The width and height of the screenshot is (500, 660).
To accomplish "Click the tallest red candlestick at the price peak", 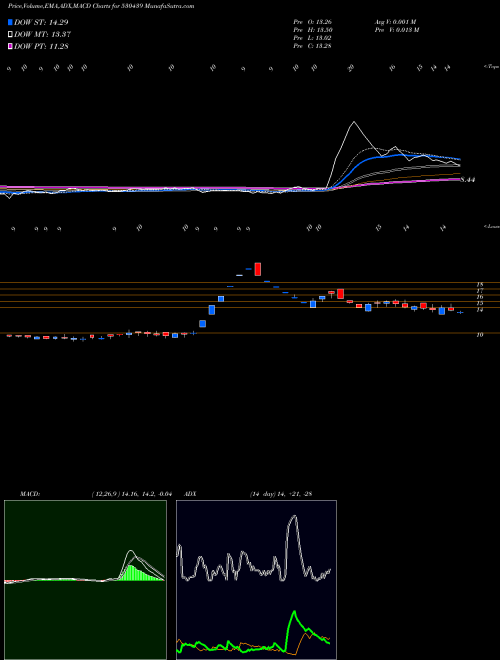I will (258, 269).
